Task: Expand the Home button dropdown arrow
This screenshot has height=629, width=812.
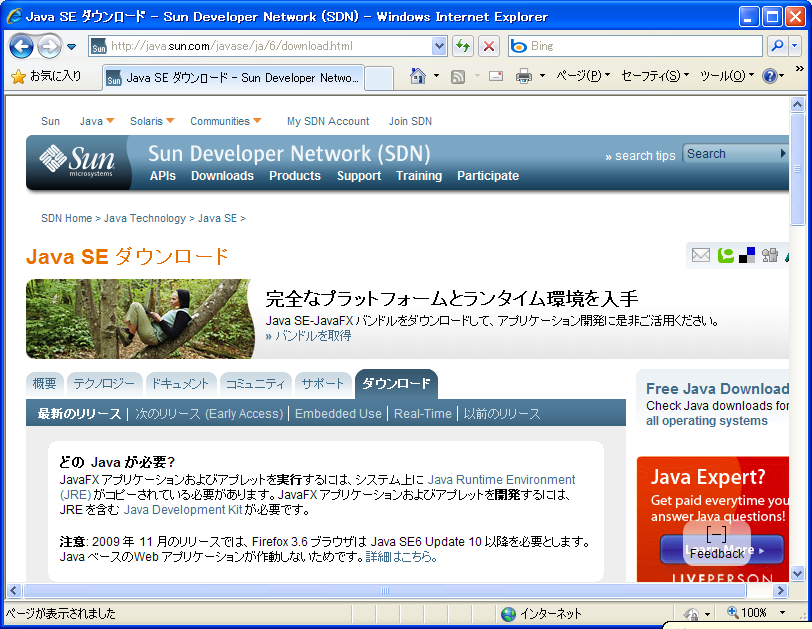Action: coord(437,77)
